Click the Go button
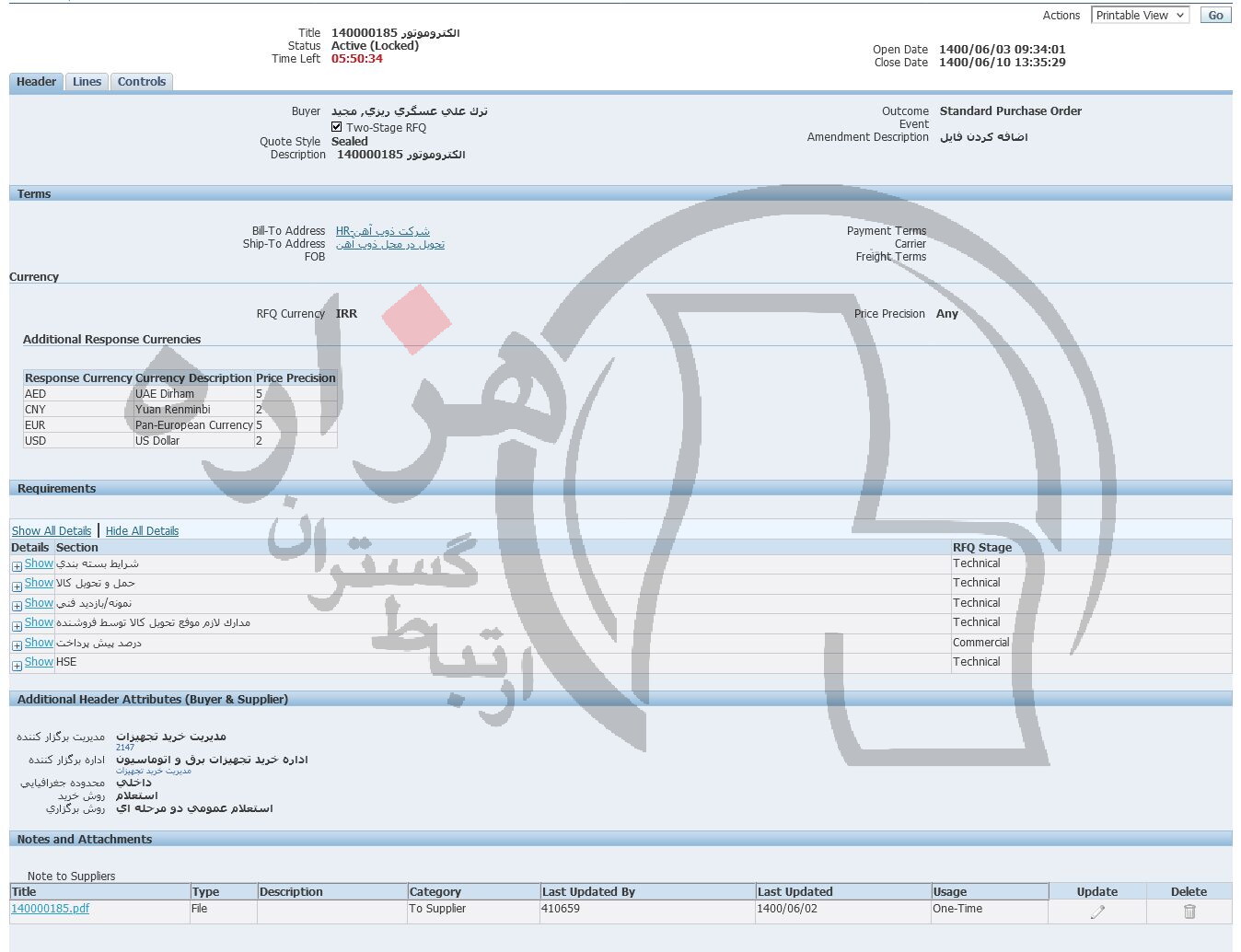The width and height of the screenshot is (1241, 952). [1215, 16]
